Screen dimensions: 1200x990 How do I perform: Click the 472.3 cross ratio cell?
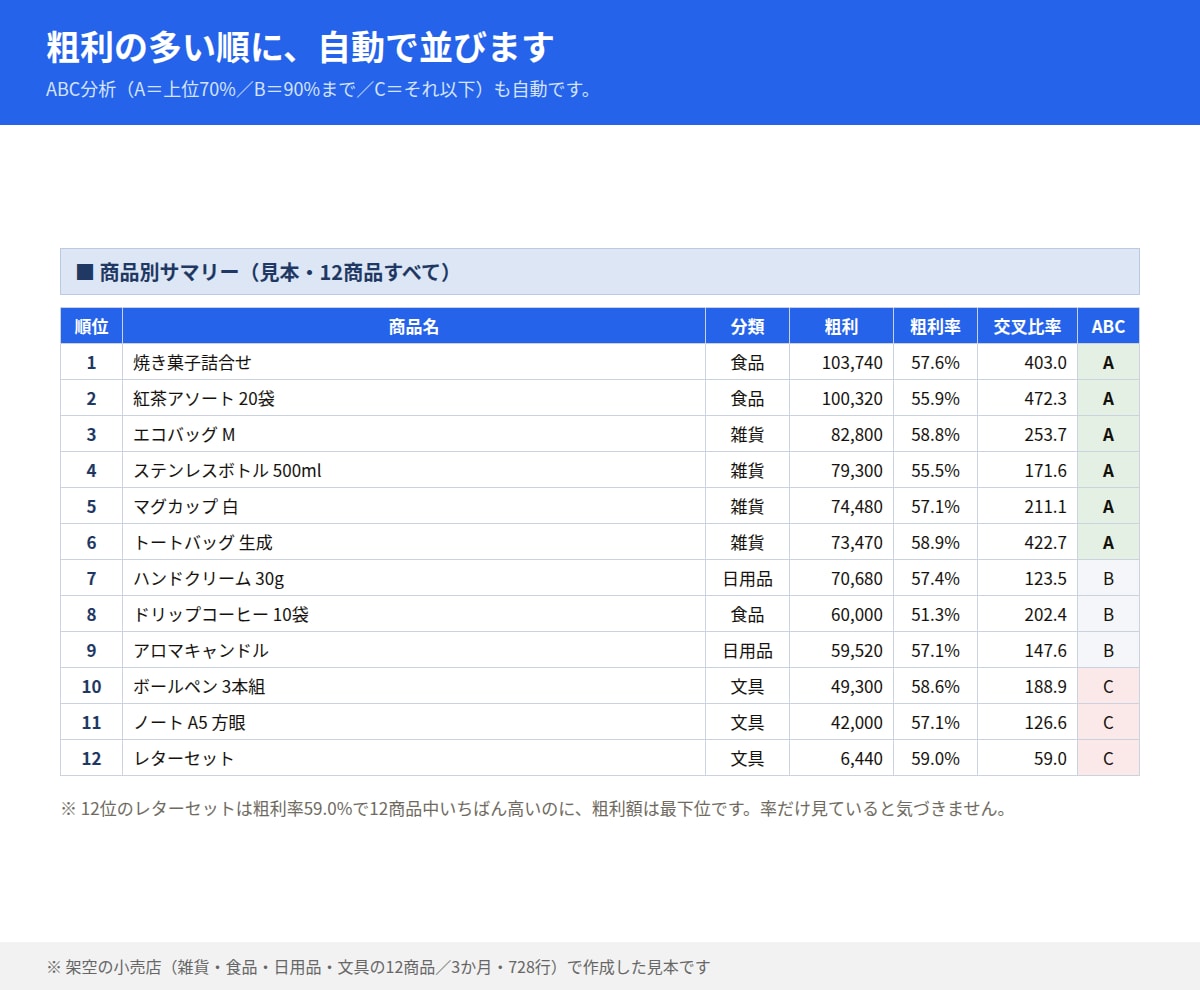pos(1028,398)
